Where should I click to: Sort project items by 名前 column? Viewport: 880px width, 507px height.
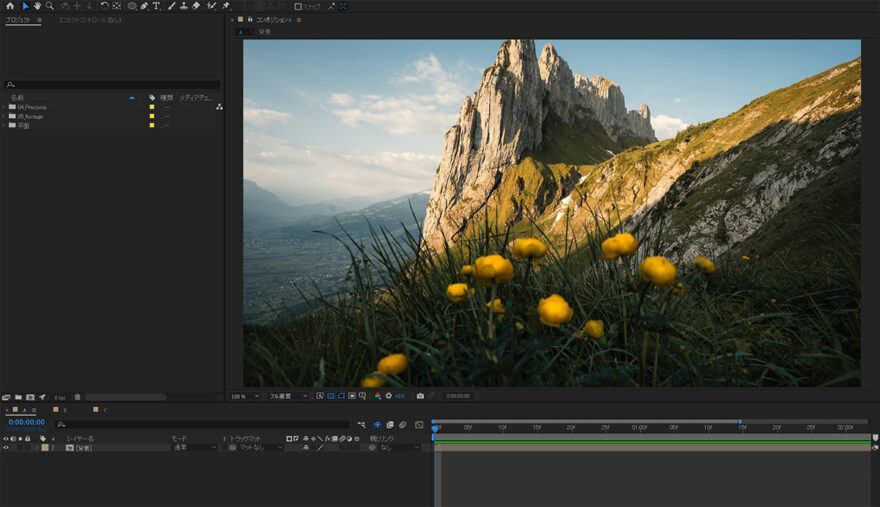(17, 98)
